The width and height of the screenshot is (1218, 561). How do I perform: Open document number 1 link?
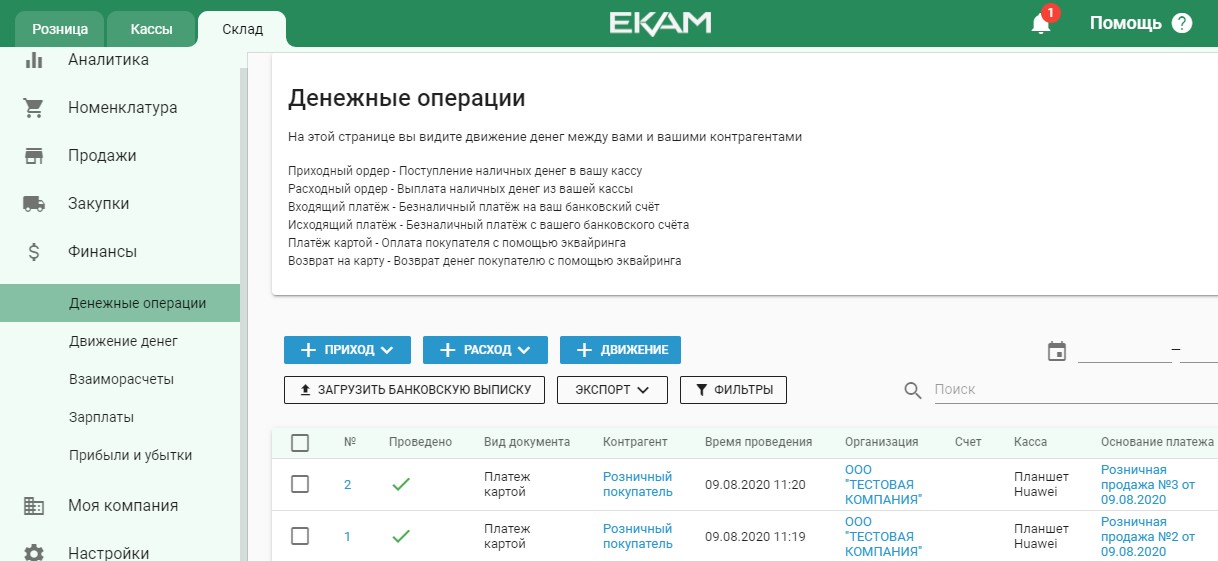[347, 537]
